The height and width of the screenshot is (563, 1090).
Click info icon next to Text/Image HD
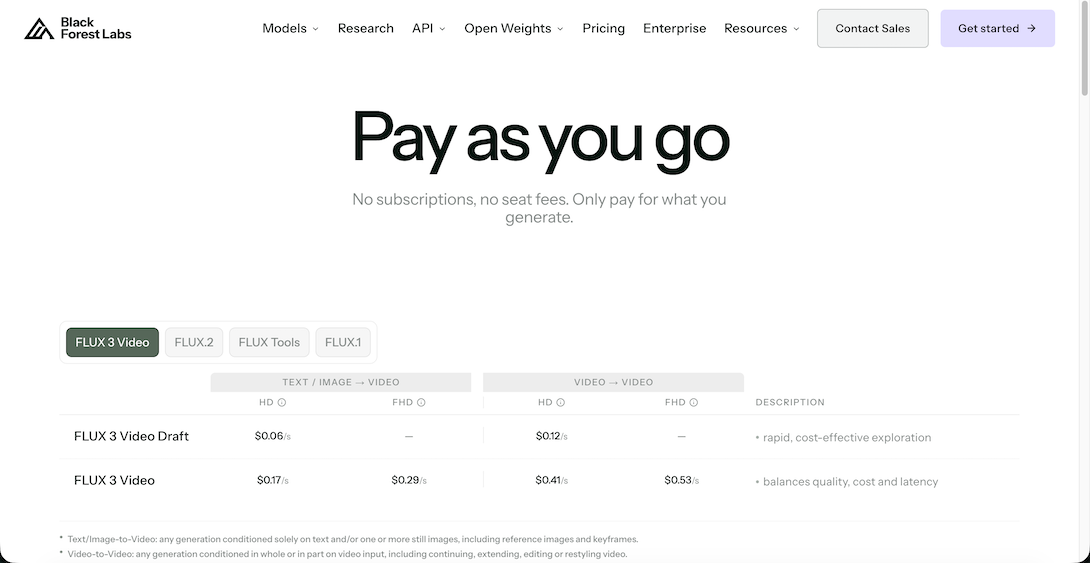(282, 402)
